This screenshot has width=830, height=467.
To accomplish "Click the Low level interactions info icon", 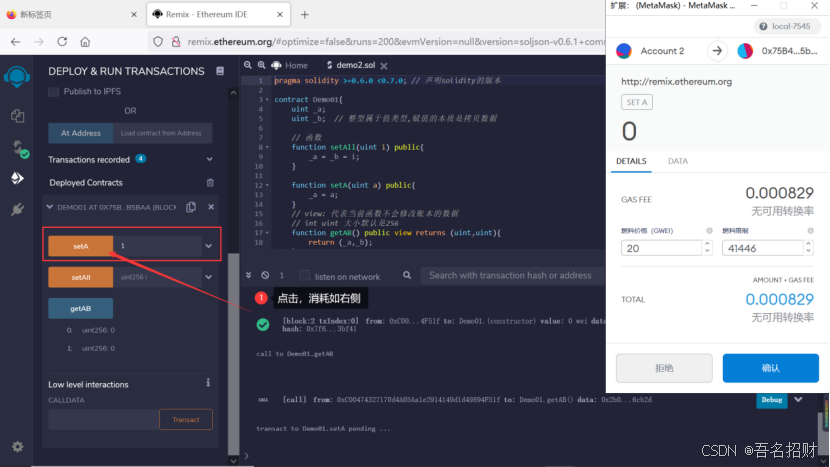I will tap(208, 383).
